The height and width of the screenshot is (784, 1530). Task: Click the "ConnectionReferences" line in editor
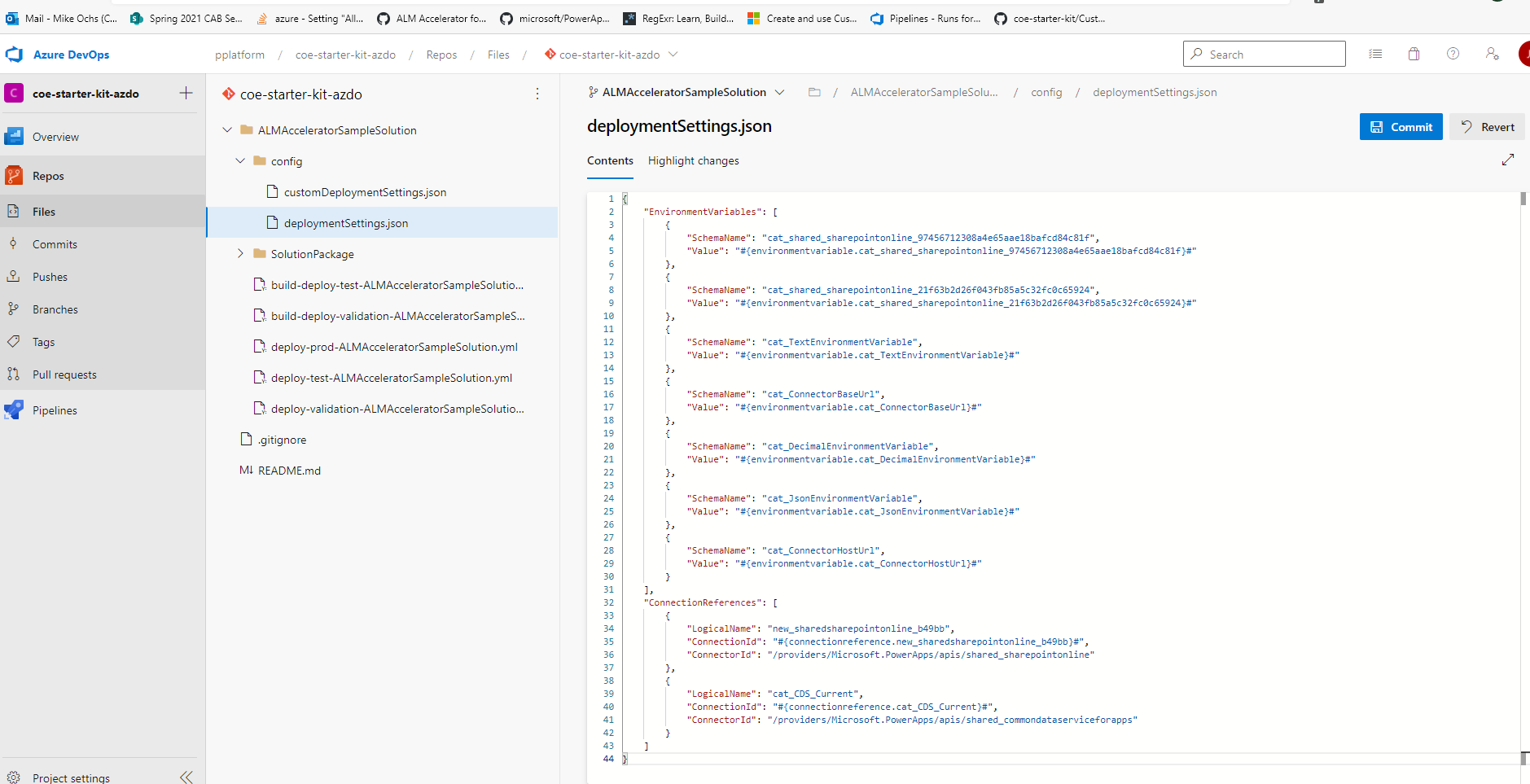pyautogui.click(x=711, y=602)
